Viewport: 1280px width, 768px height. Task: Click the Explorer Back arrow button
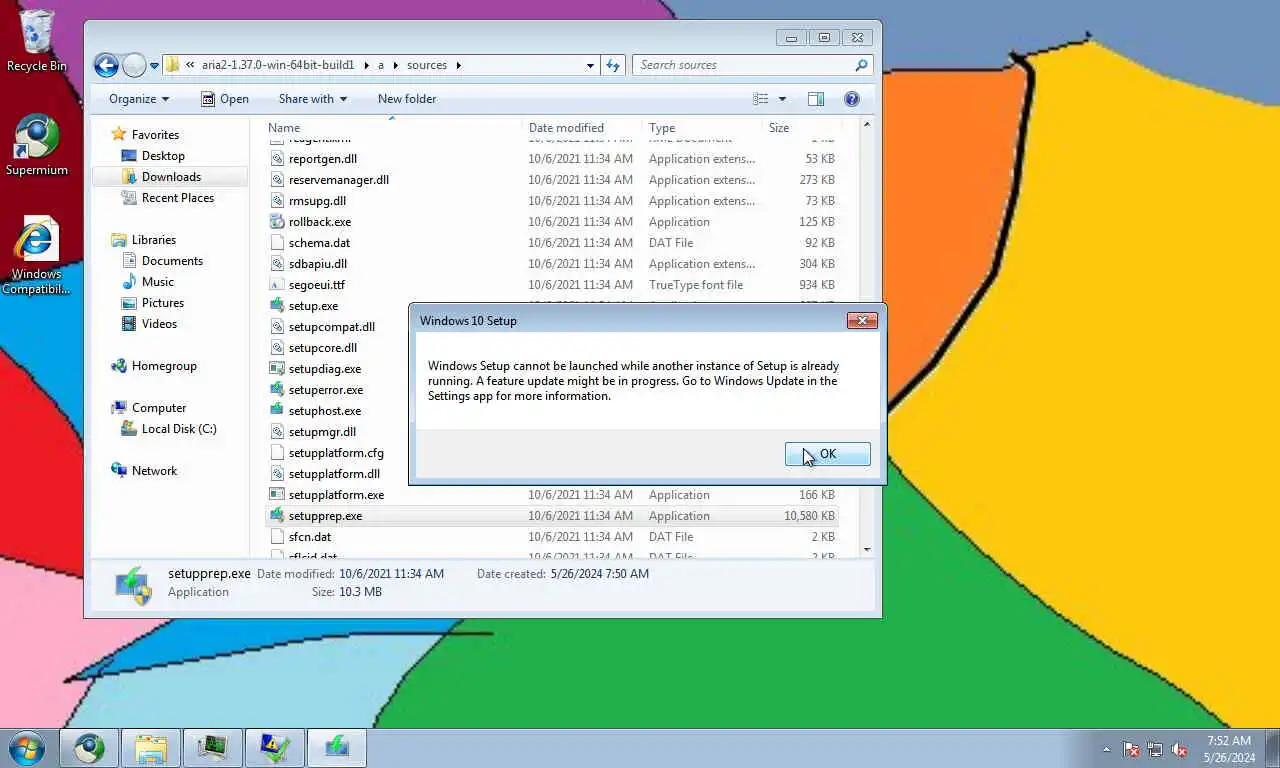point(106,65)
